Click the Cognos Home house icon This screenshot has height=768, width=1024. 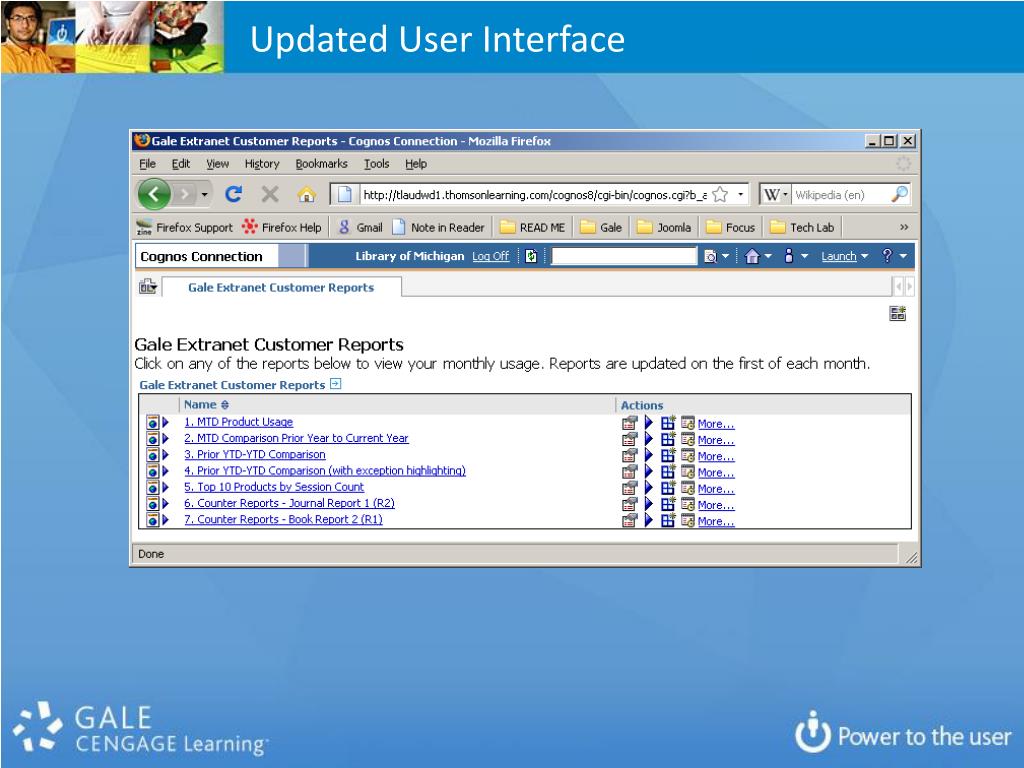tap(752, 256)
